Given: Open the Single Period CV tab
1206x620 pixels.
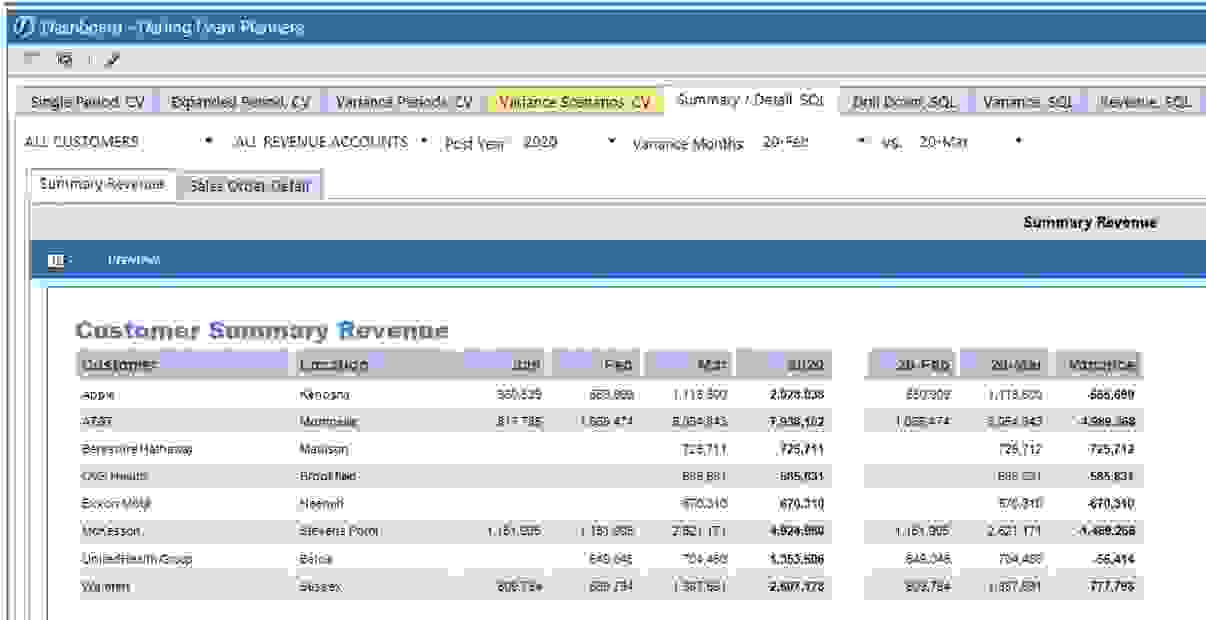Looking at the screenshot, I should point(88,102).
